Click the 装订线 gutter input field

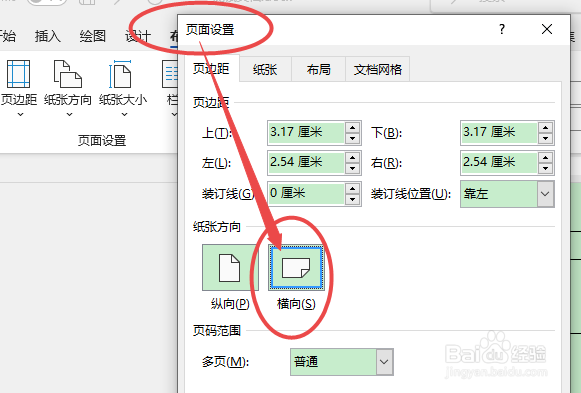click(306, 193)
